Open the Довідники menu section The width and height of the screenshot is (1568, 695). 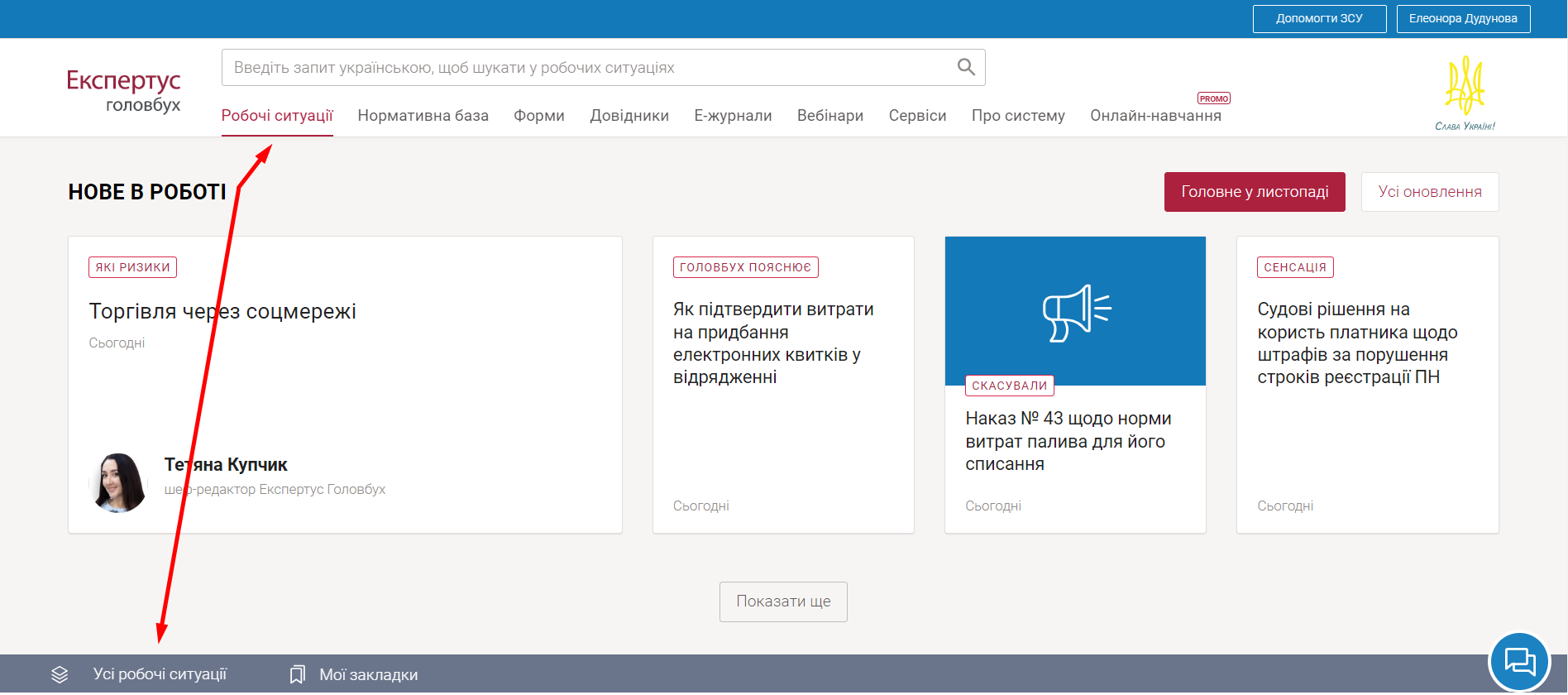pyautogui.click(x=629, y=116)
